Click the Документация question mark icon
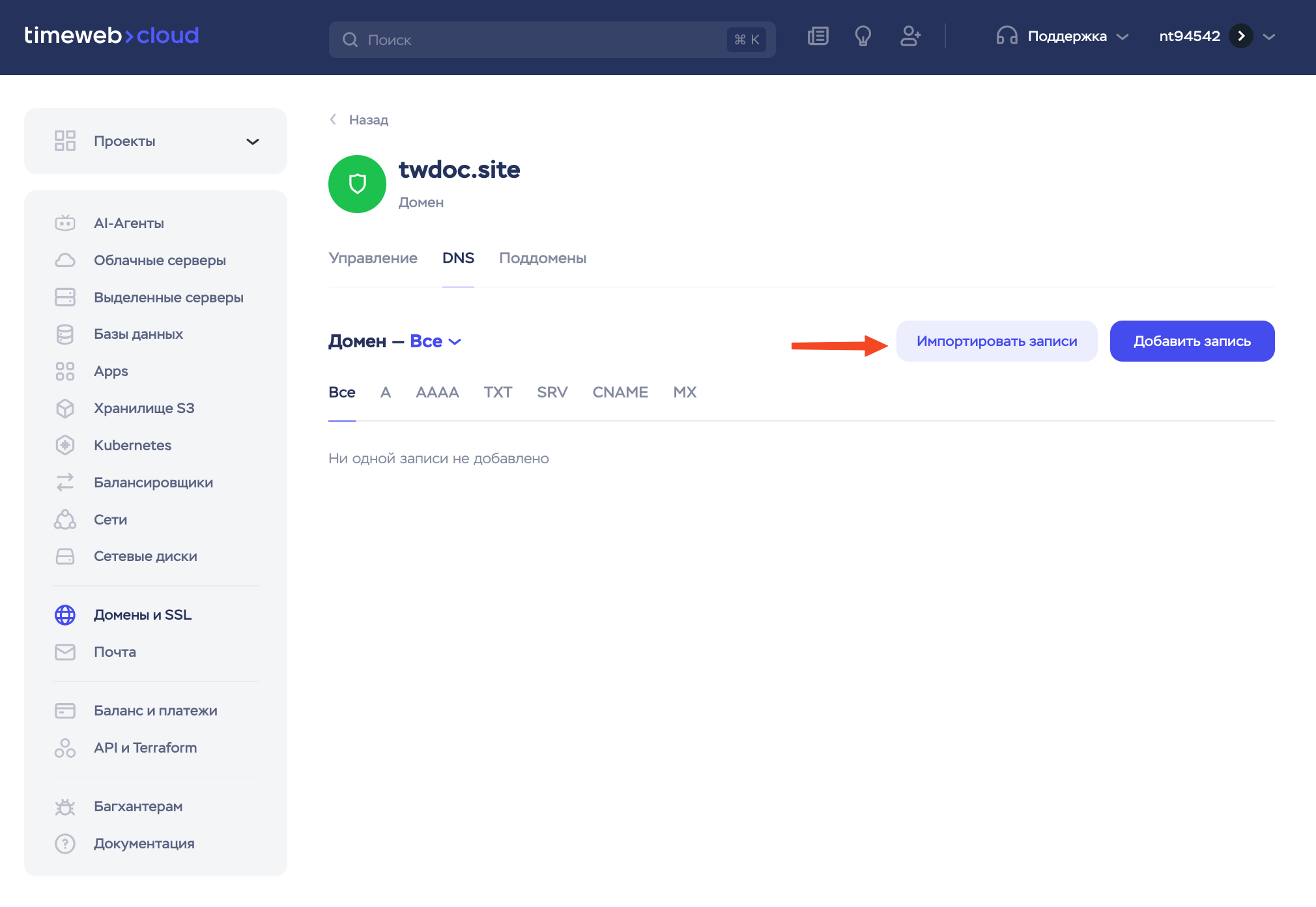 [65, 844]
